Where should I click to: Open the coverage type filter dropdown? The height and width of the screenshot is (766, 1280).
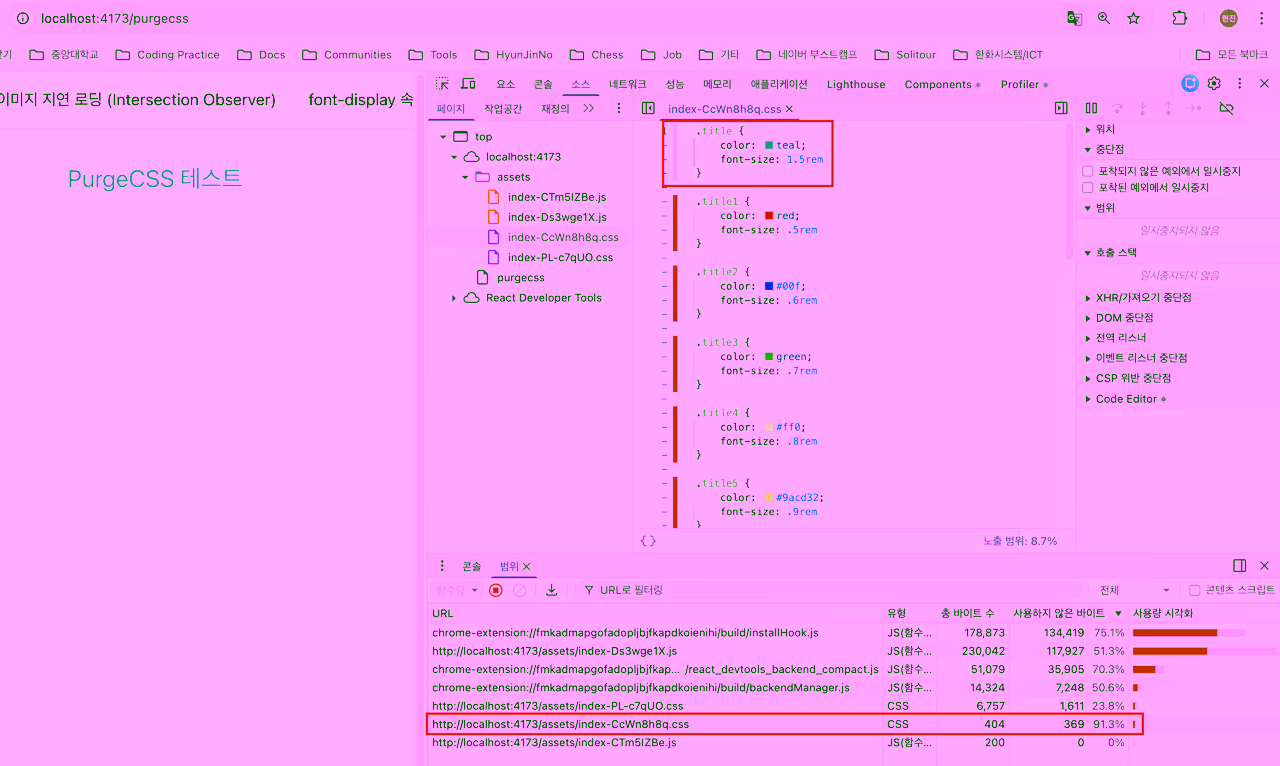1134,590
